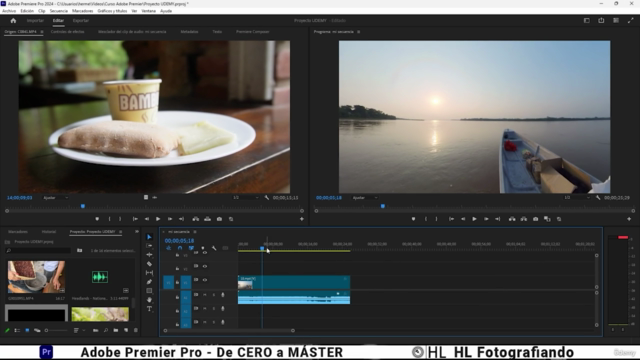Select the Hand tool
The width and height of the screenshot is (640, 360).
(x=149, y=300)
